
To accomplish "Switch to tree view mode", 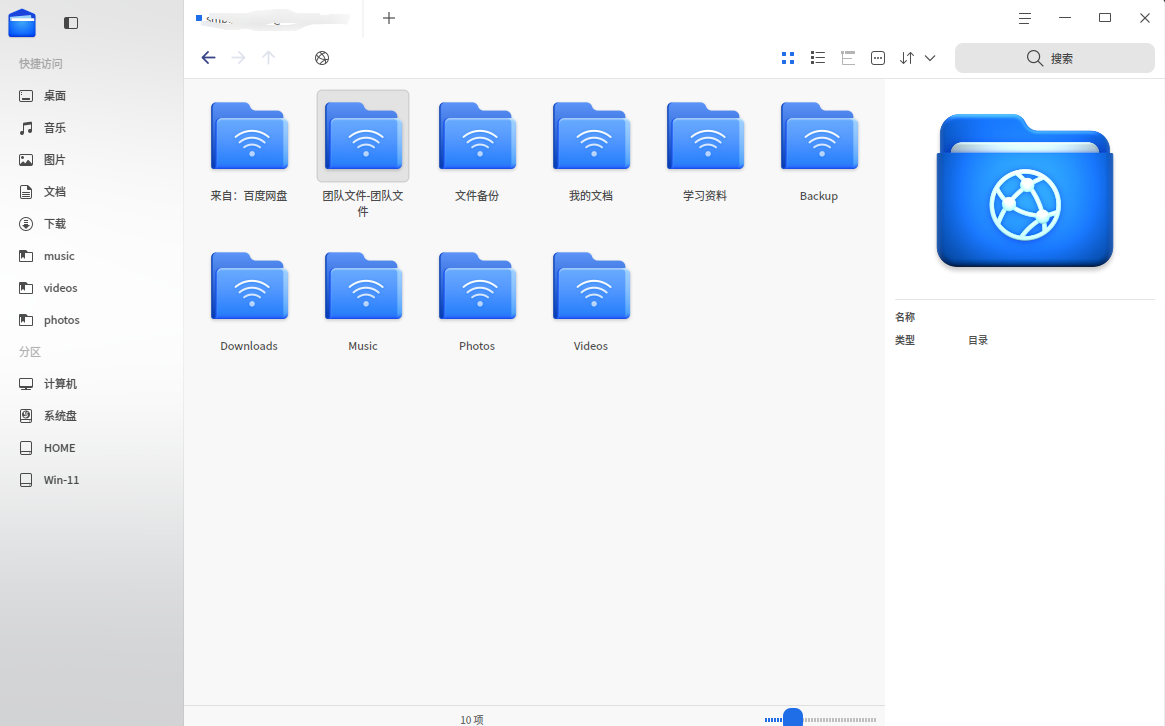I will [848, 58].
